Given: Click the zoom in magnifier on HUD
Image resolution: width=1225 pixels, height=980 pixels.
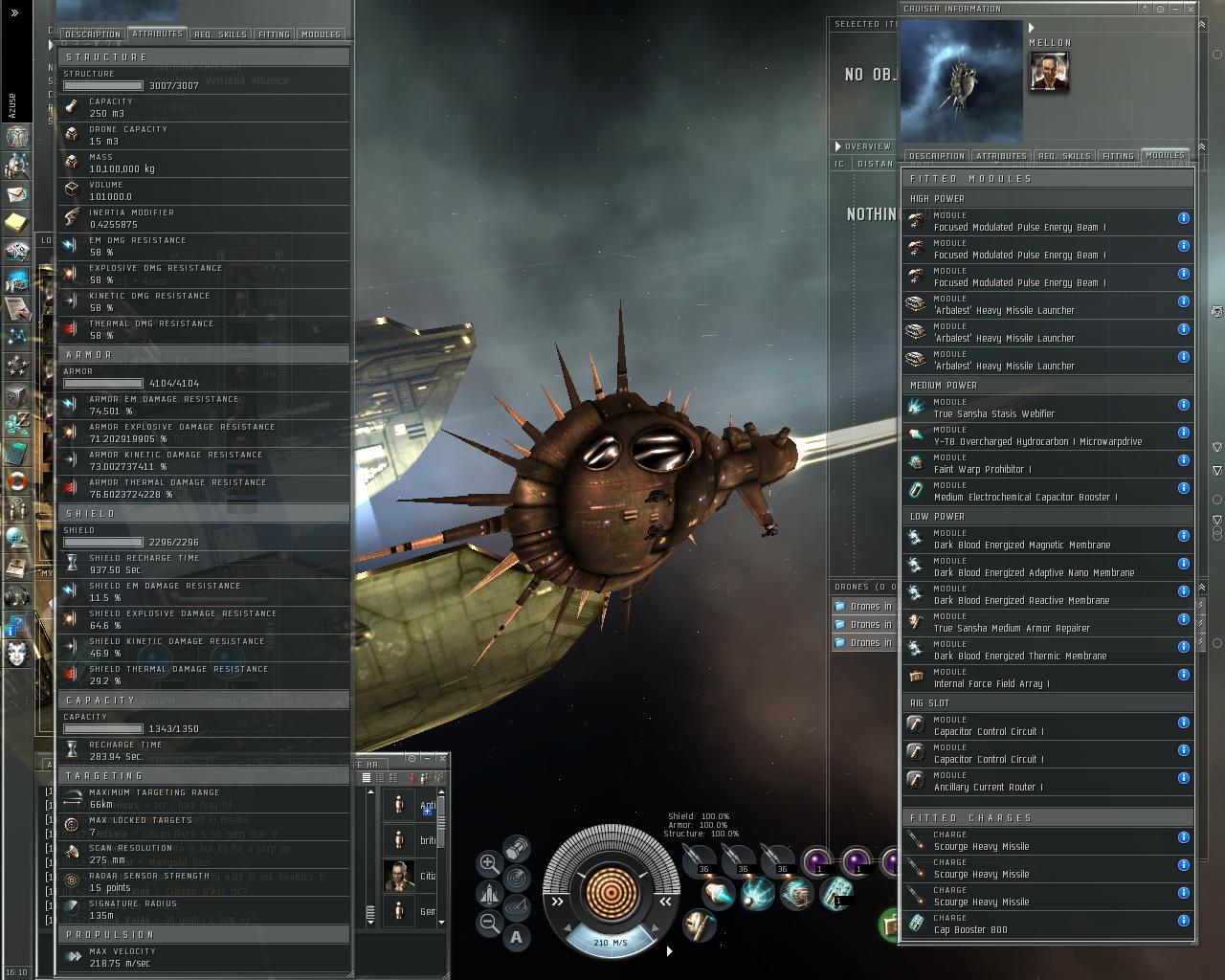Looking at the screenshot, I should click(489, 863).
